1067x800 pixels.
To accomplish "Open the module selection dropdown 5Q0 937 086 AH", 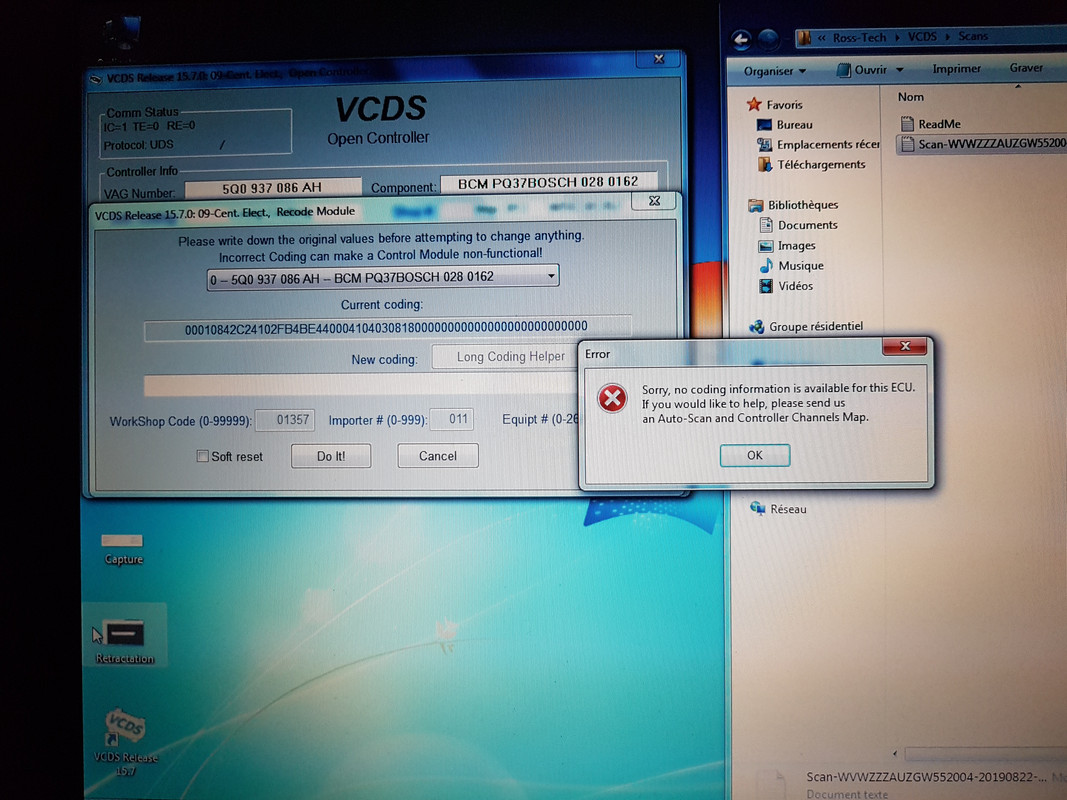I will coord(383,277).
